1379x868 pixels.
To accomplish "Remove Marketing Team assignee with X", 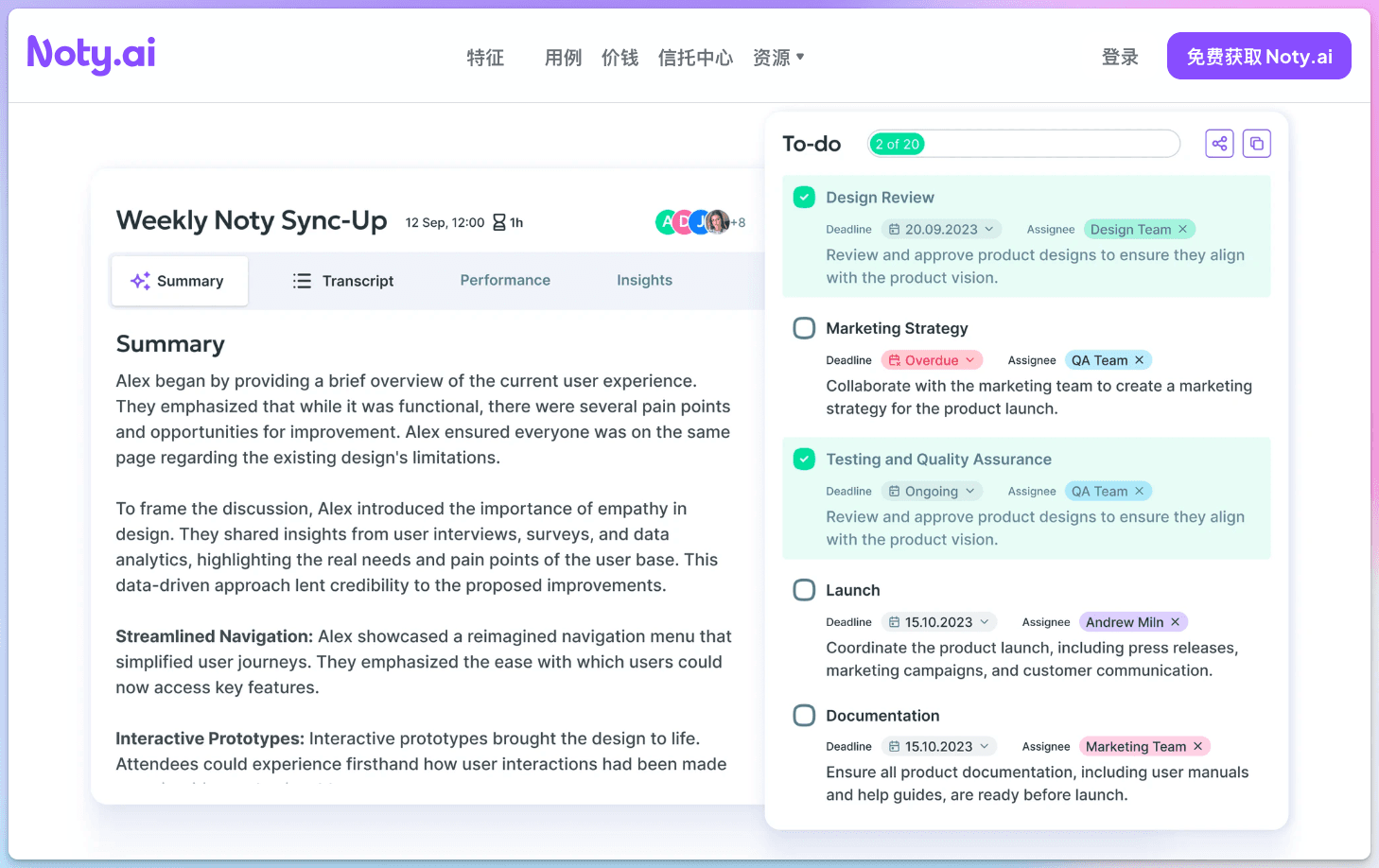I will (1197, 746).
